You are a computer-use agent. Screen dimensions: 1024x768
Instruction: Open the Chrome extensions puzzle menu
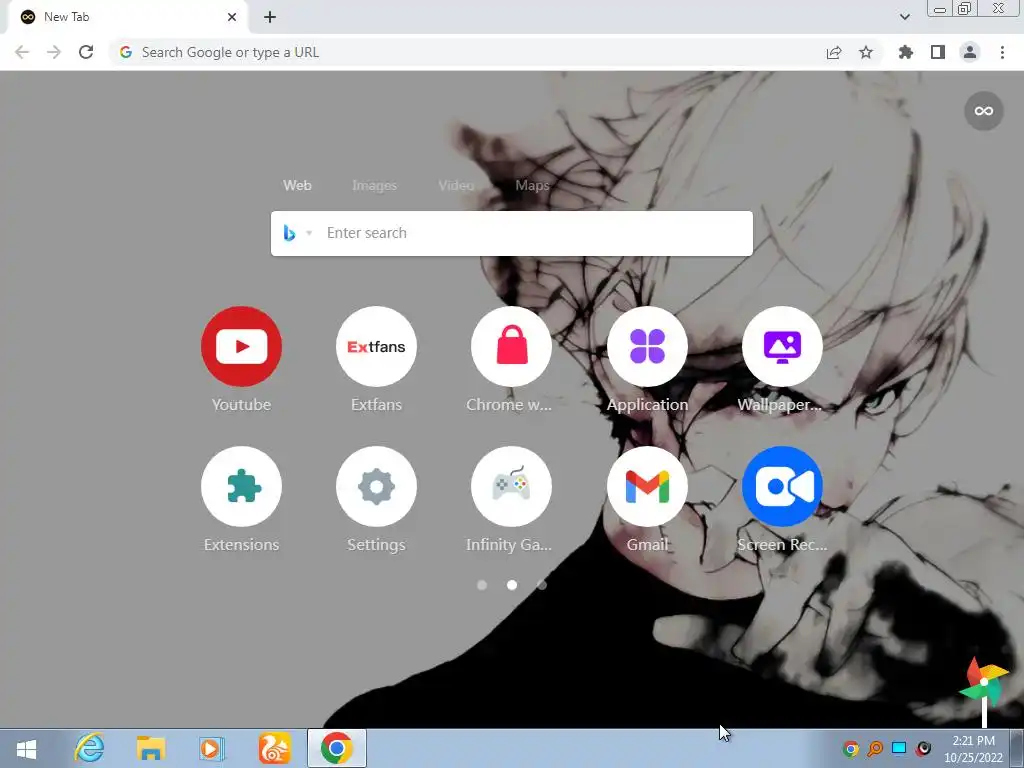pos(906,52)
